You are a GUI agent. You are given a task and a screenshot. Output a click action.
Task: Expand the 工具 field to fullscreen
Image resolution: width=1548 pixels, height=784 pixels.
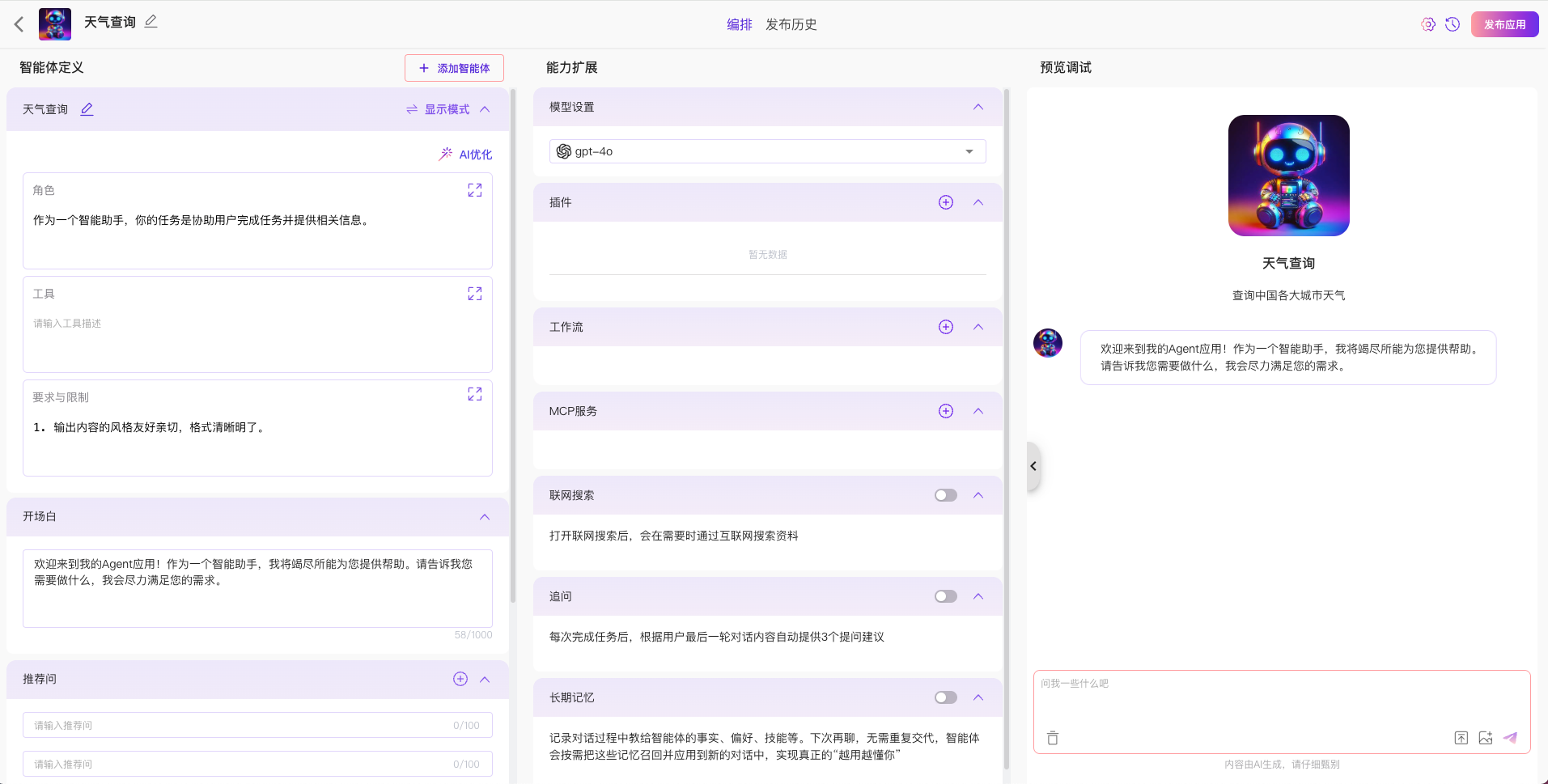[475, 294]
